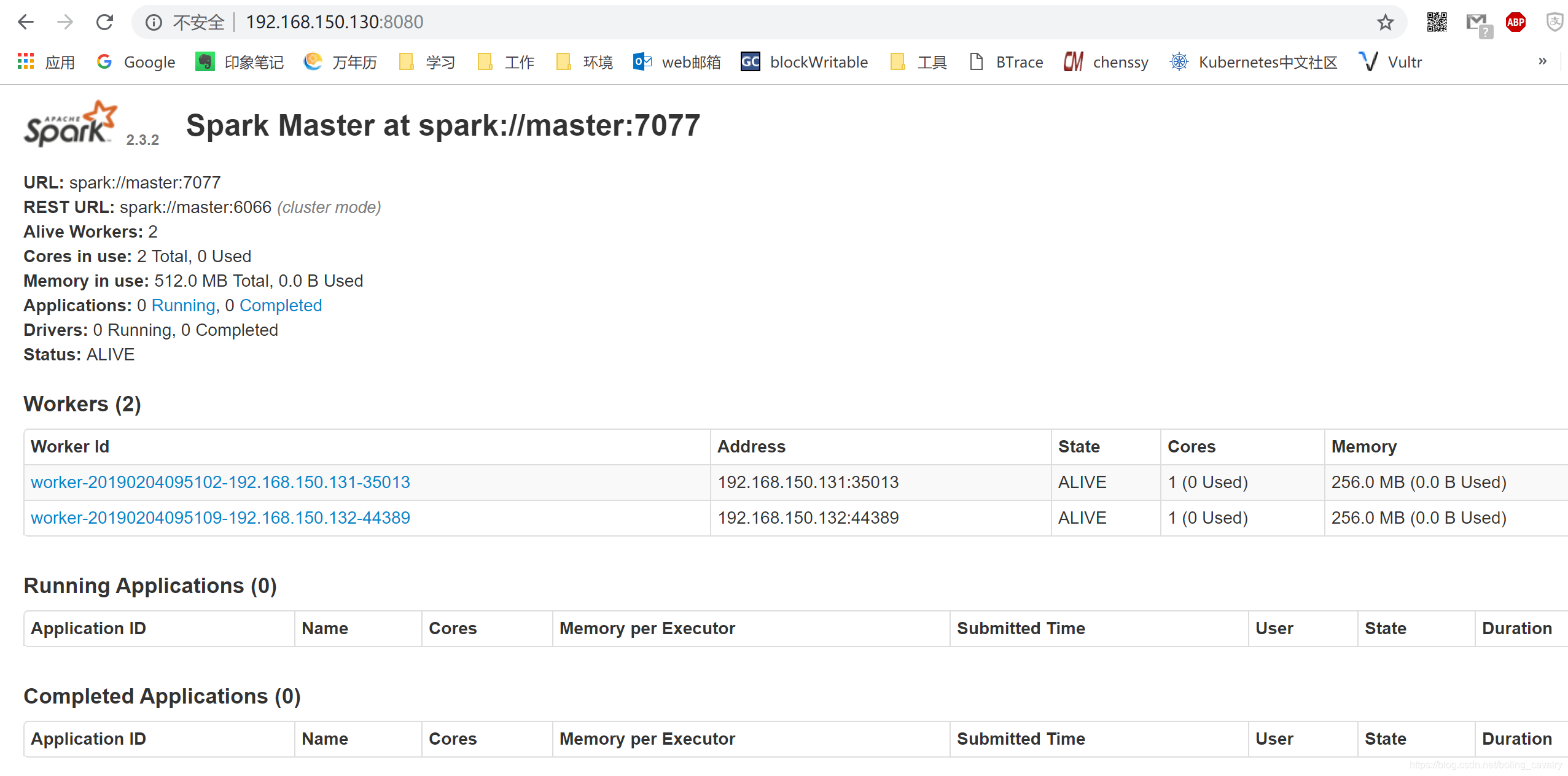
Task: Open the 工作 bookmarks folder
Action: pyautogui.click(x=506, y=62)
